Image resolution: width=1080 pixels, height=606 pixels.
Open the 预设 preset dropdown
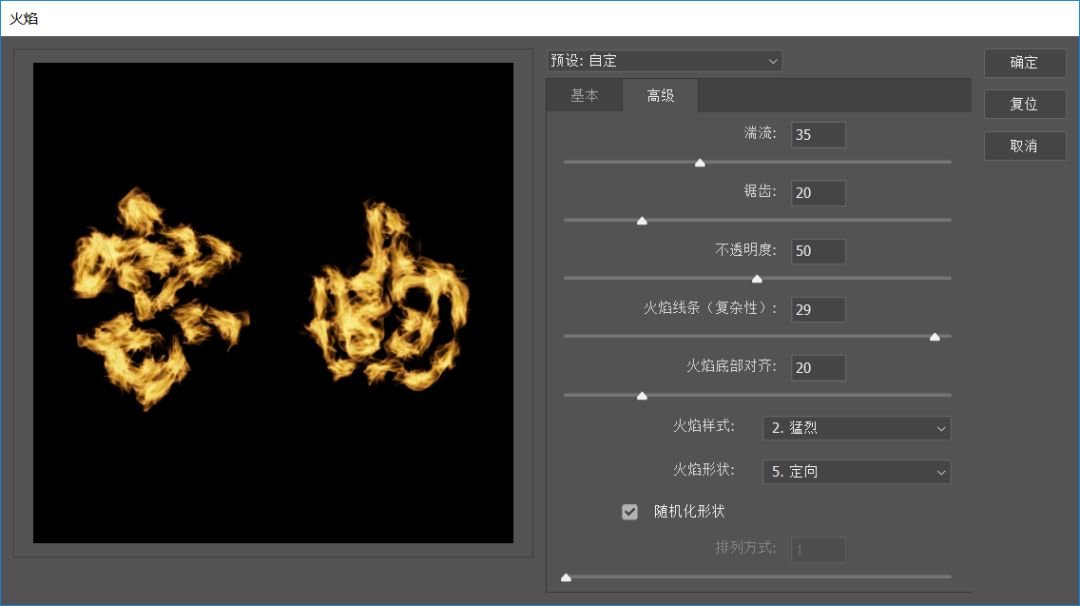coord(664,61)
